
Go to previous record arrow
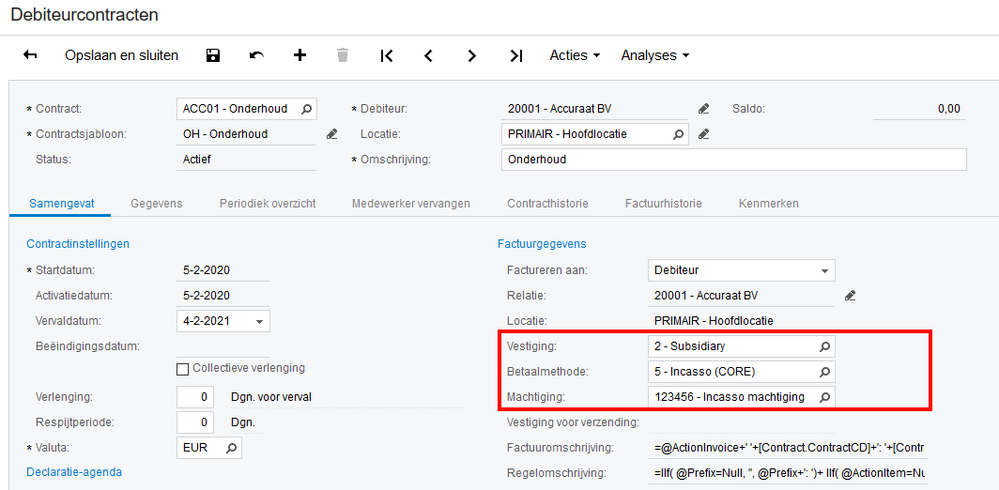429,56
